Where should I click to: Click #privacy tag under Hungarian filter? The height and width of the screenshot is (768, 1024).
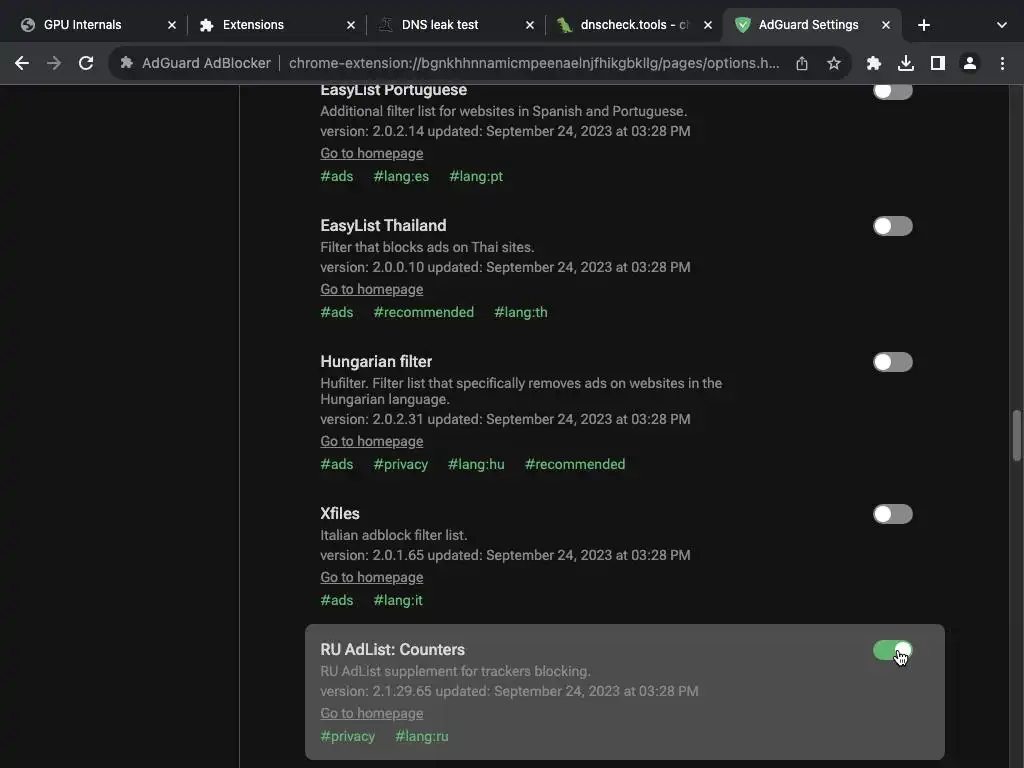[400, 464]
